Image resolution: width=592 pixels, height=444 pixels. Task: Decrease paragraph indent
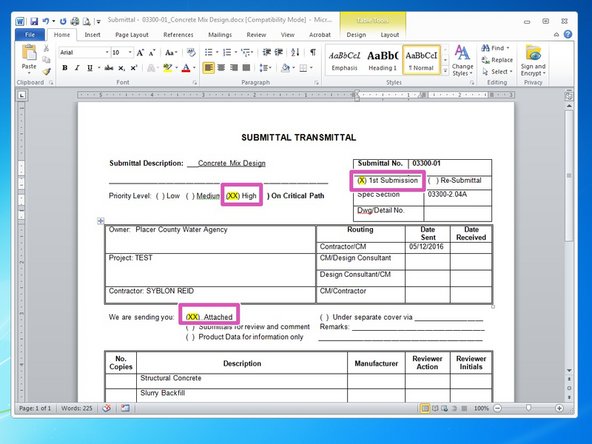click(x=267, y=52)
